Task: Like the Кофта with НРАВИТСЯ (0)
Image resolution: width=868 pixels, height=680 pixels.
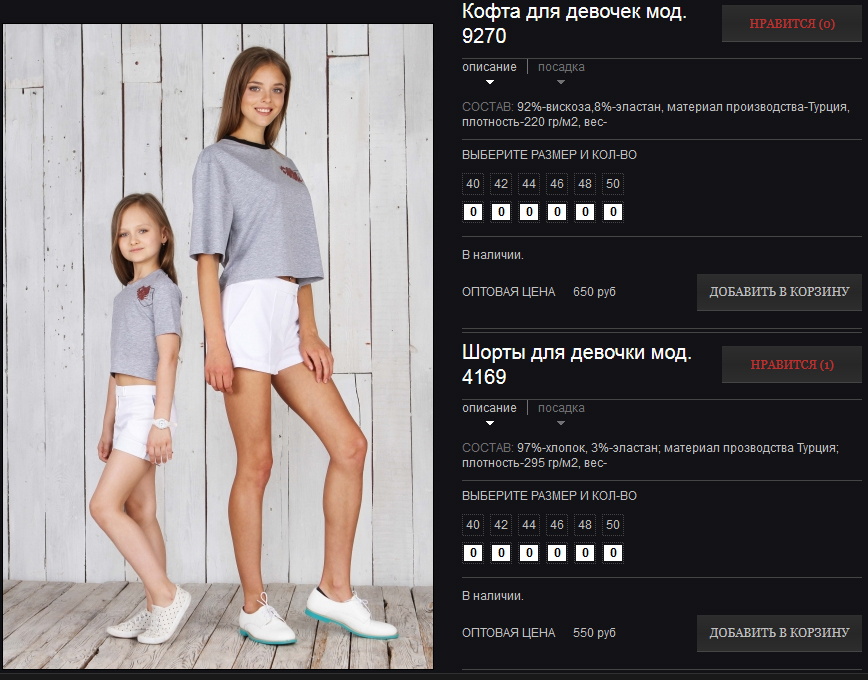Action: 792,24
